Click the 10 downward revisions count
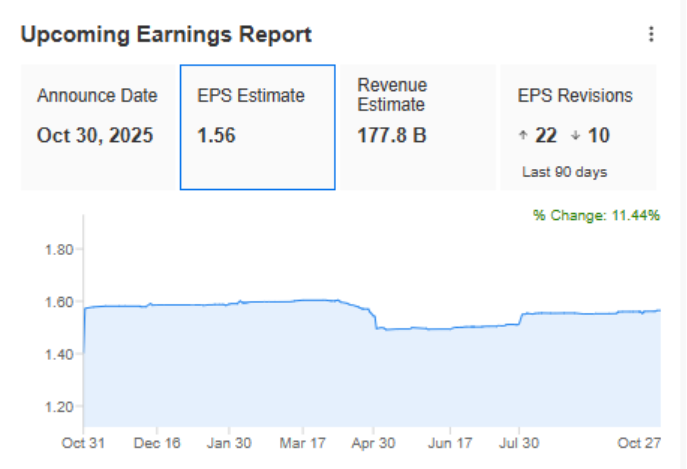 [598, 135]
